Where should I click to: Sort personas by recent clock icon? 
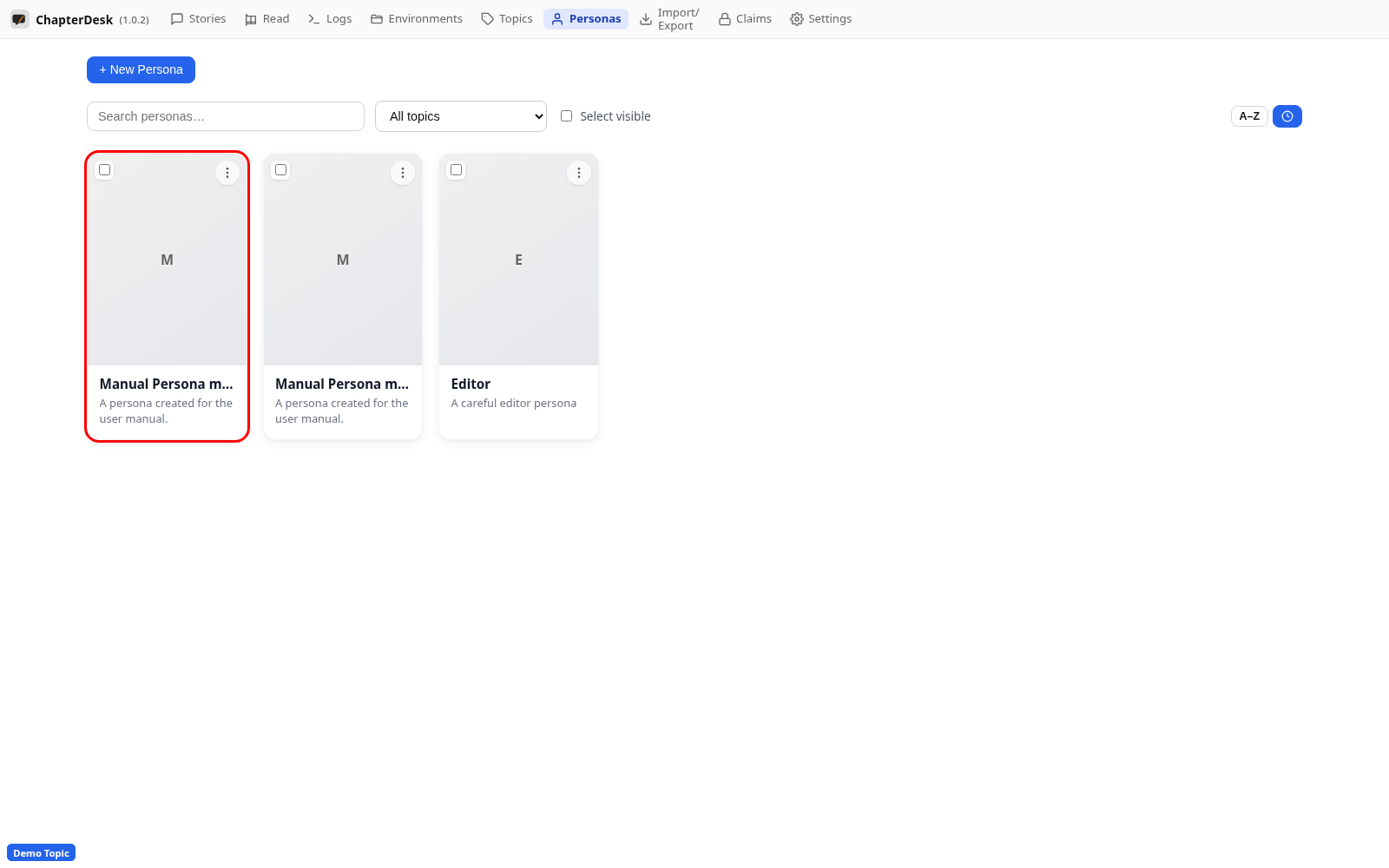pyautogui.click(x=1287, y=116)
